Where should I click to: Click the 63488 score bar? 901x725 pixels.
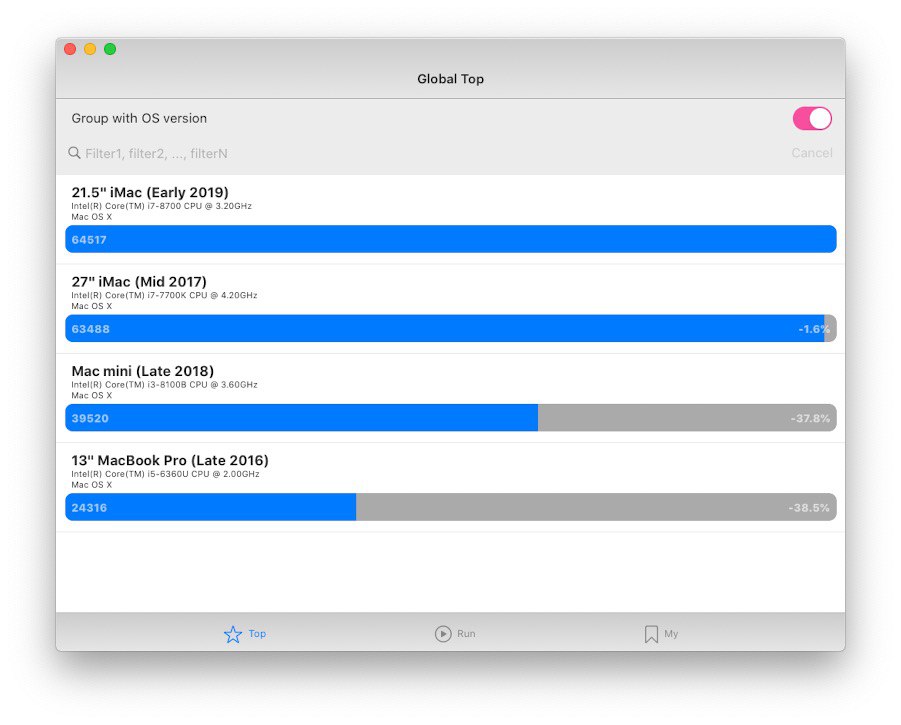[450, 329]
